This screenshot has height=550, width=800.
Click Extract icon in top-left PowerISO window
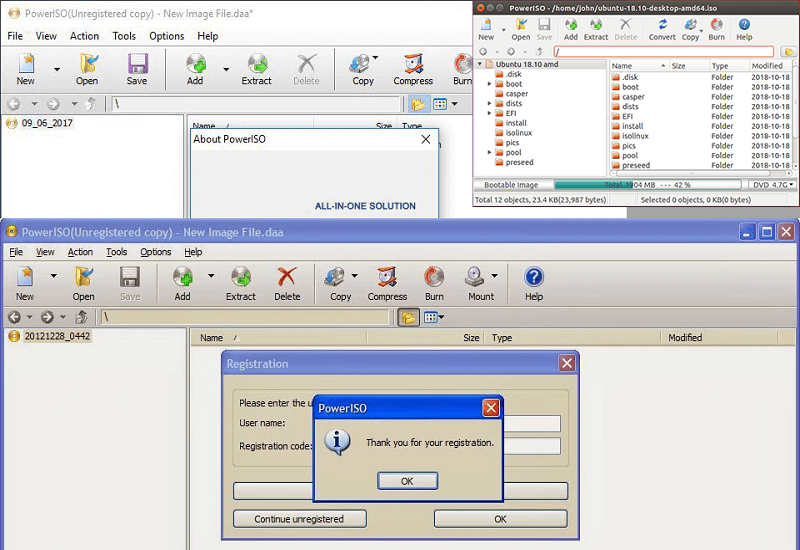pos(257,63)
